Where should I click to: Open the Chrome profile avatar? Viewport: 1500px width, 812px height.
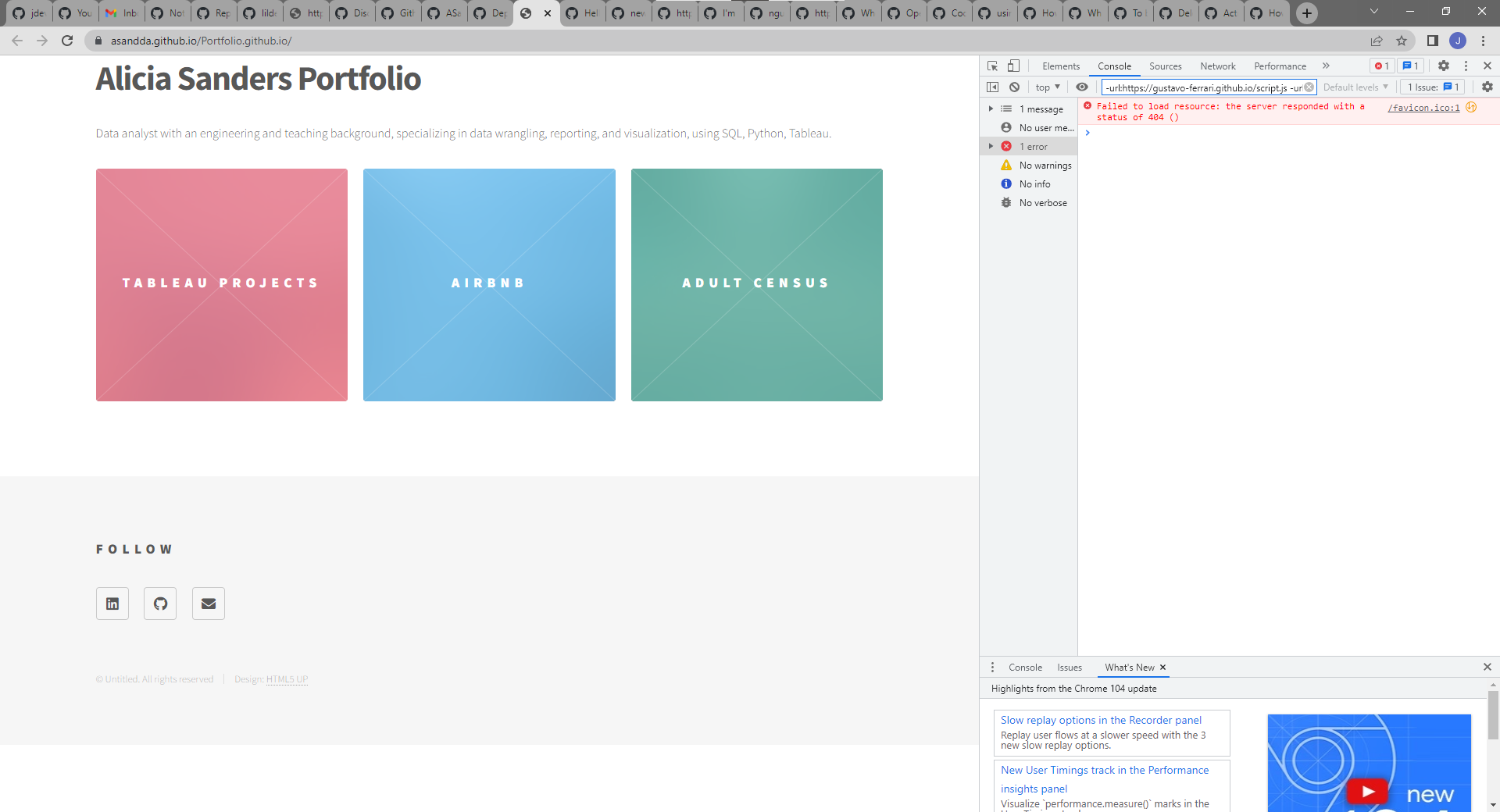(x=1458, y=41)
